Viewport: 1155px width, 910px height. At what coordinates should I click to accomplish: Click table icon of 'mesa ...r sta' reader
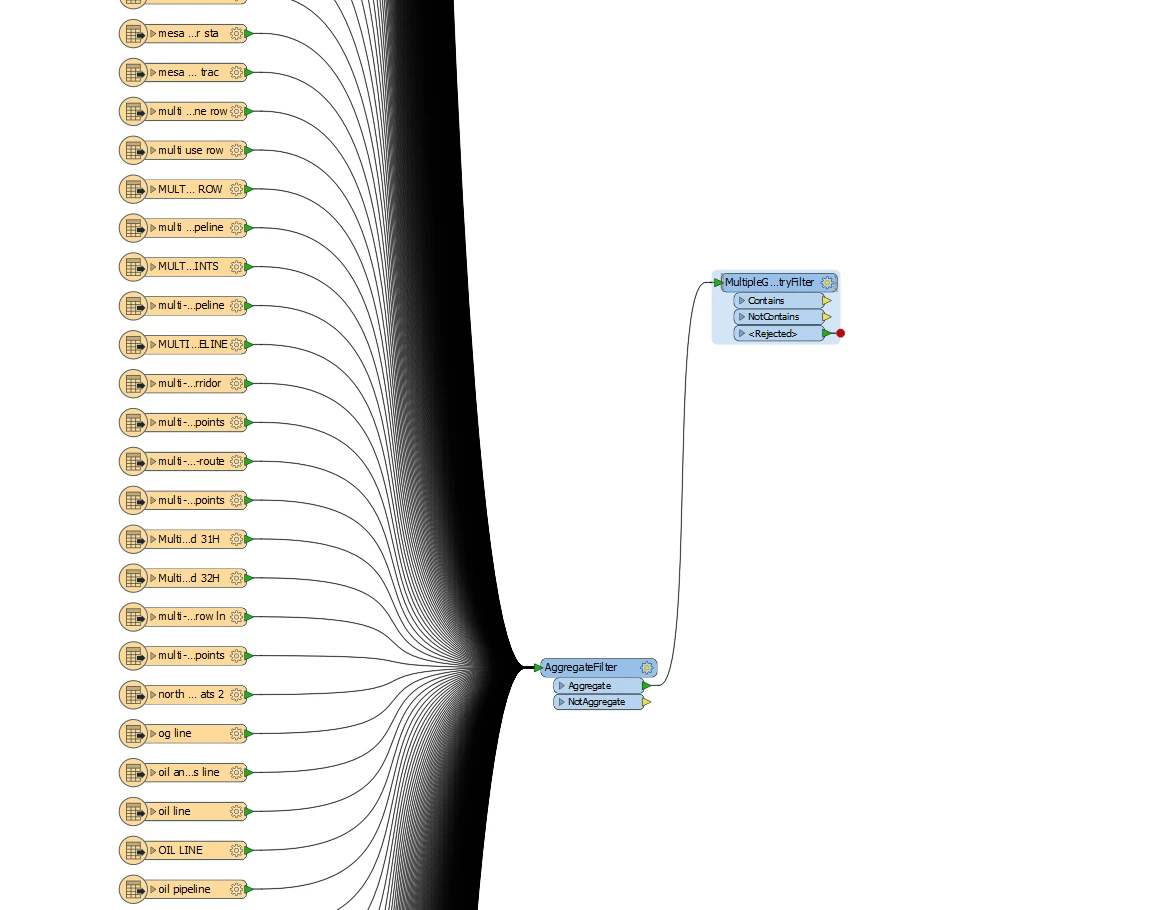[x=134, y=33]
